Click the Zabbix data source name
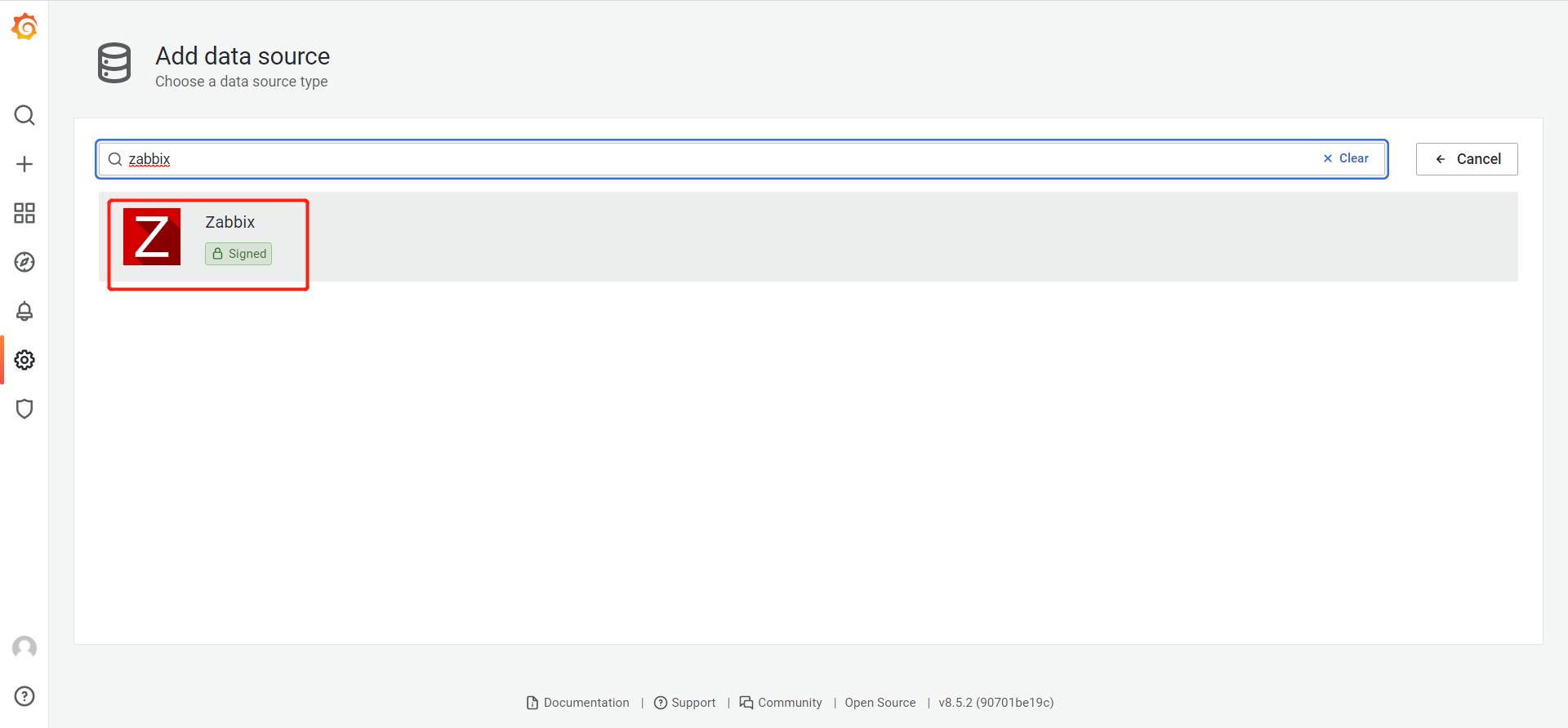The height and width of the screenshot is (728, 1568). [229, 222]
